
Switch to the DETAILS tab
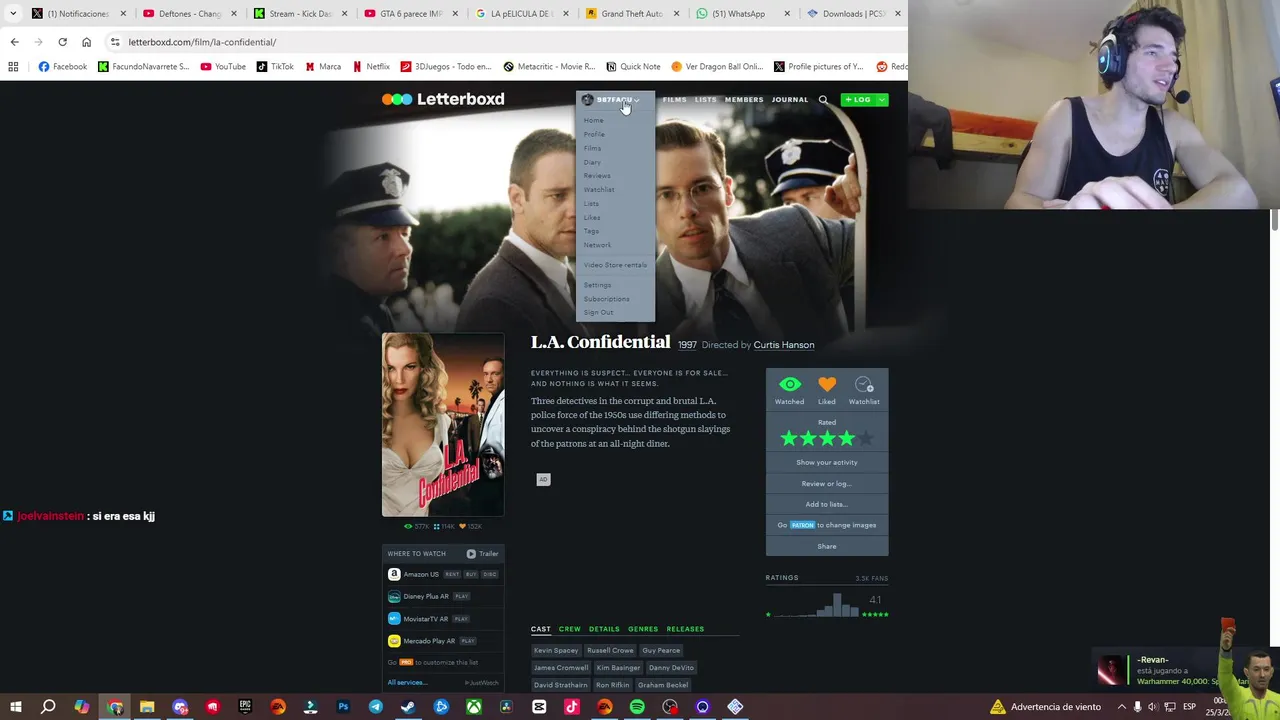[x=604, y=629]
